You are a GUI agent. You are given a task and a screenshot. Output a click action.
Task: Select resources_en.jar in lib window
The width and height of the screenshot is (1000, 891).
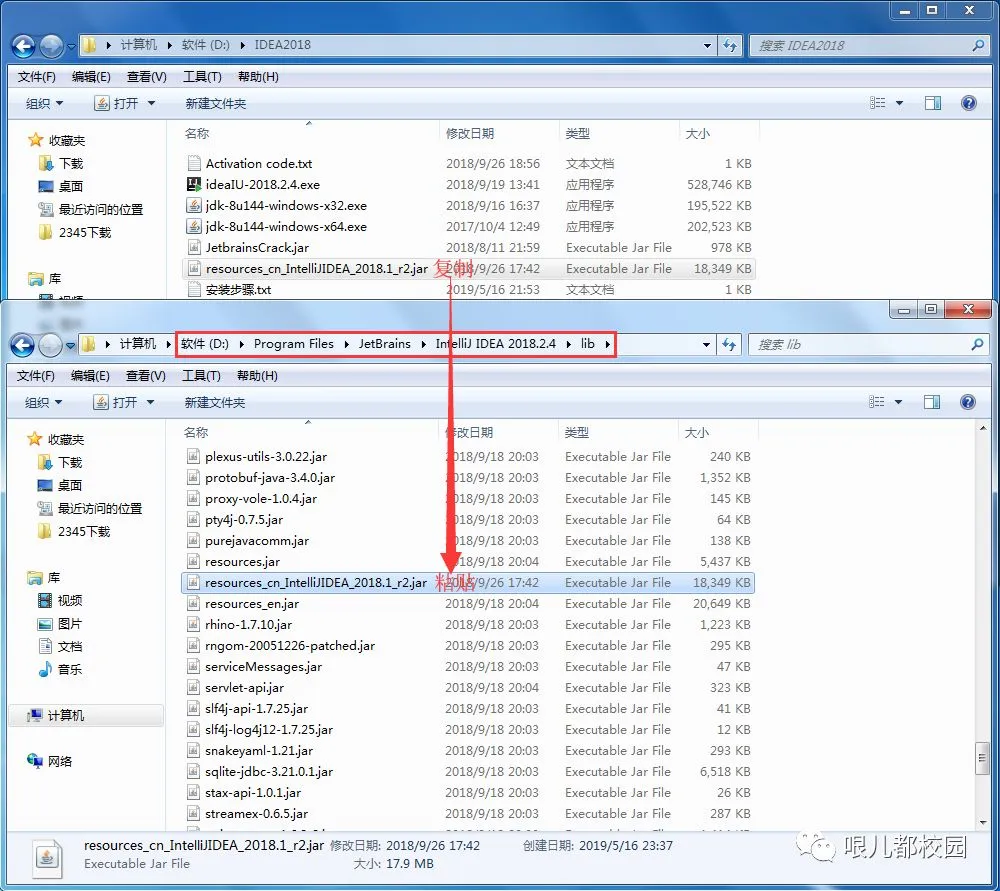[x=252, y=603]
